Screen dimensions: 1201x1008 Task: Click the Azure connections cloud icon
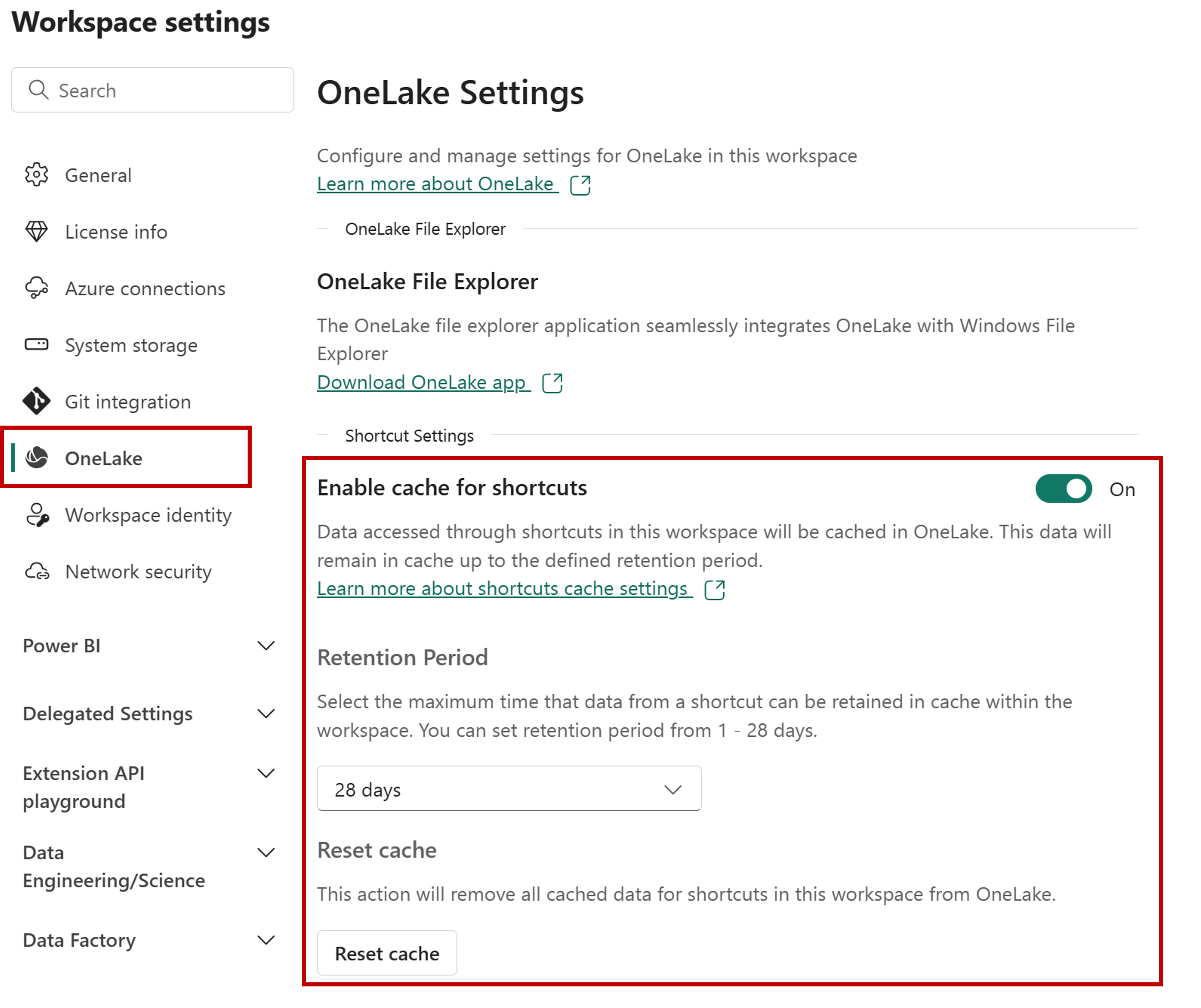[37, 288]
